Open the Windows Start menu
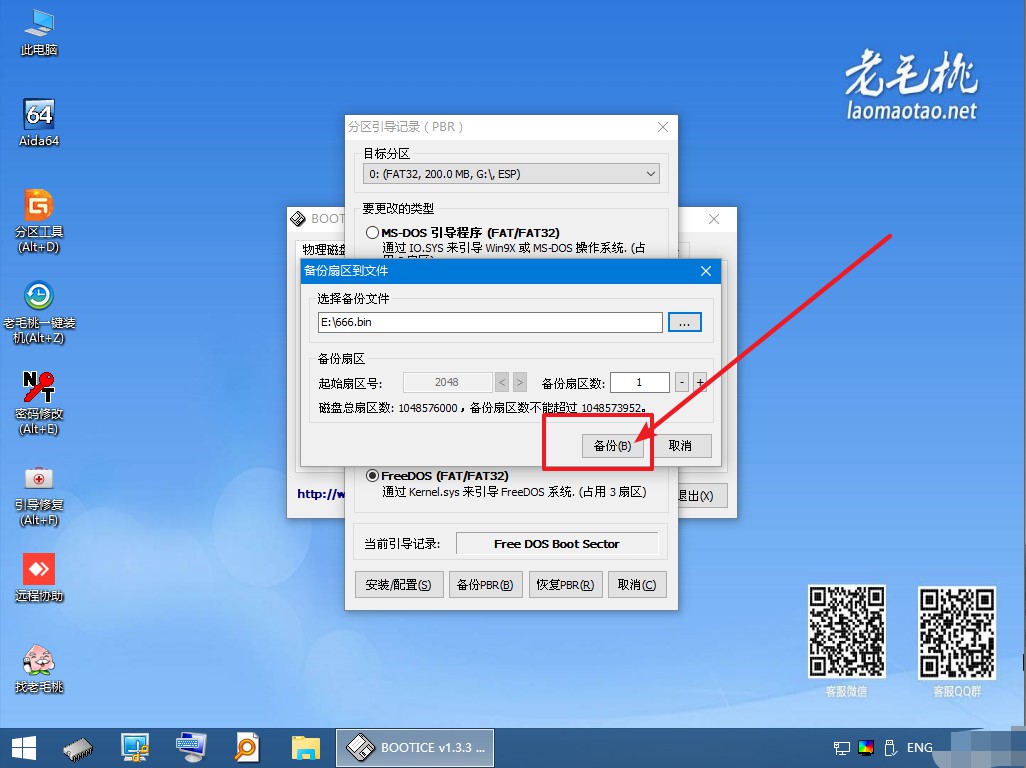Screen dimensions: 1026x768 point(24,748)
